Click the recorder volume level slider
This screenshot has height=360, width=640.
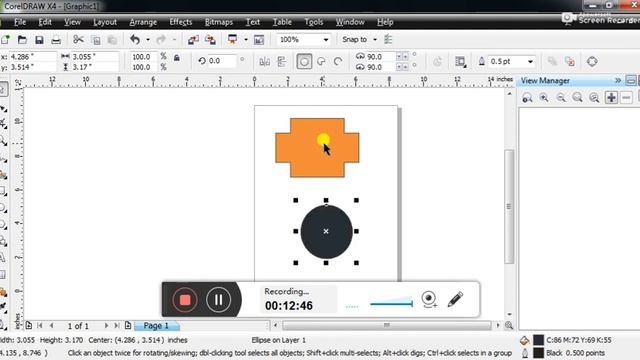(391, 303)
